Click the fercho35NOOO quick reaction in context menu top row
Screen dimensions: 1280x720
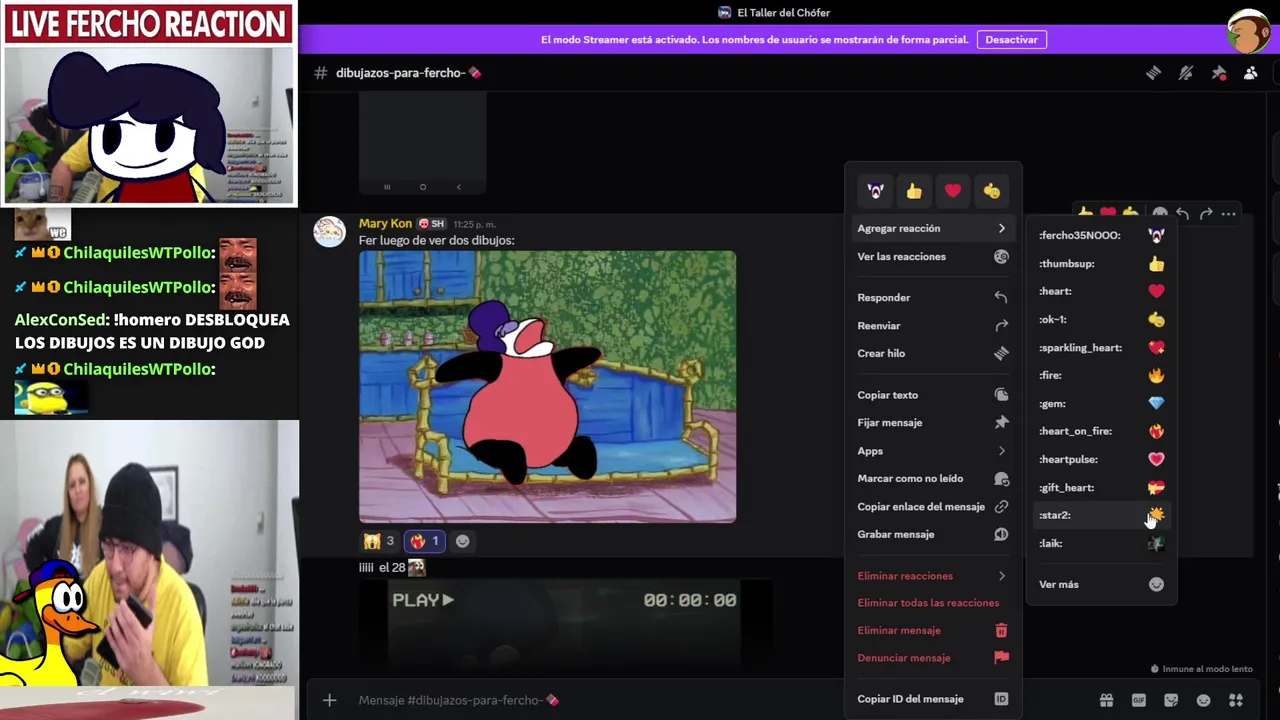(x=876, y=191)
